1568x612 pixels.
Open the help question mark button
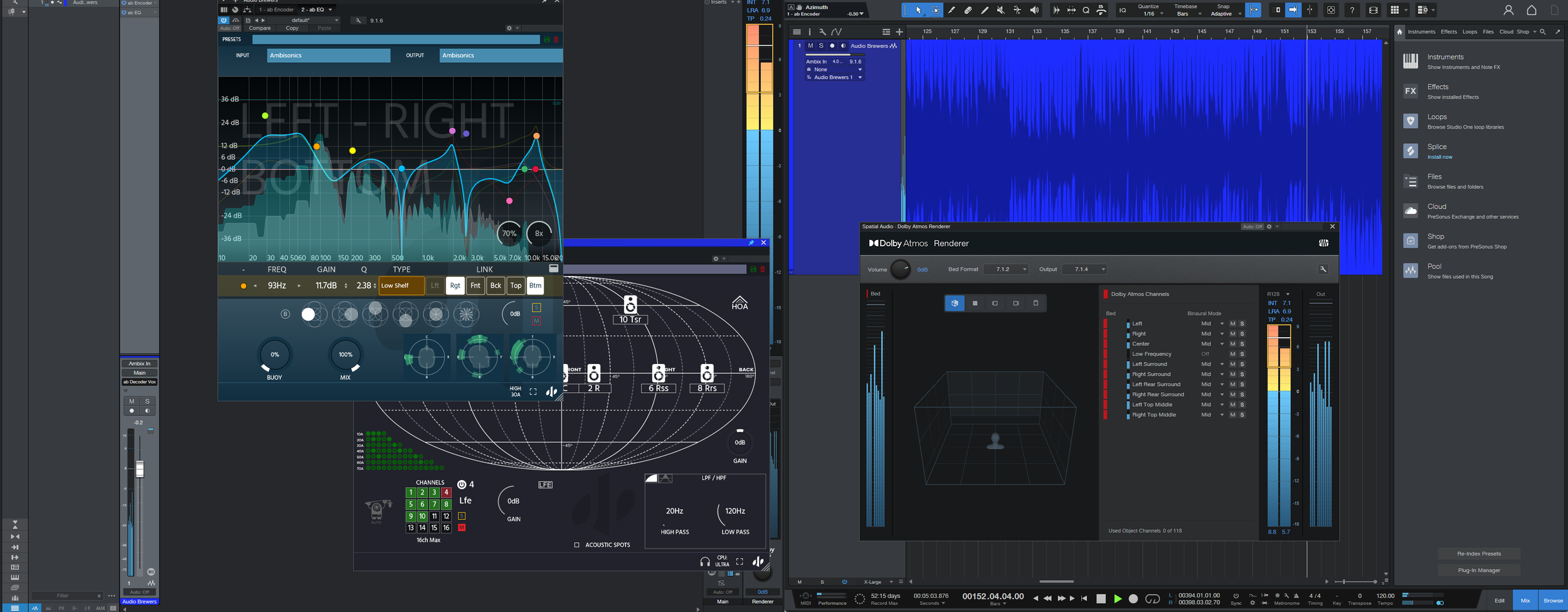1352,10
